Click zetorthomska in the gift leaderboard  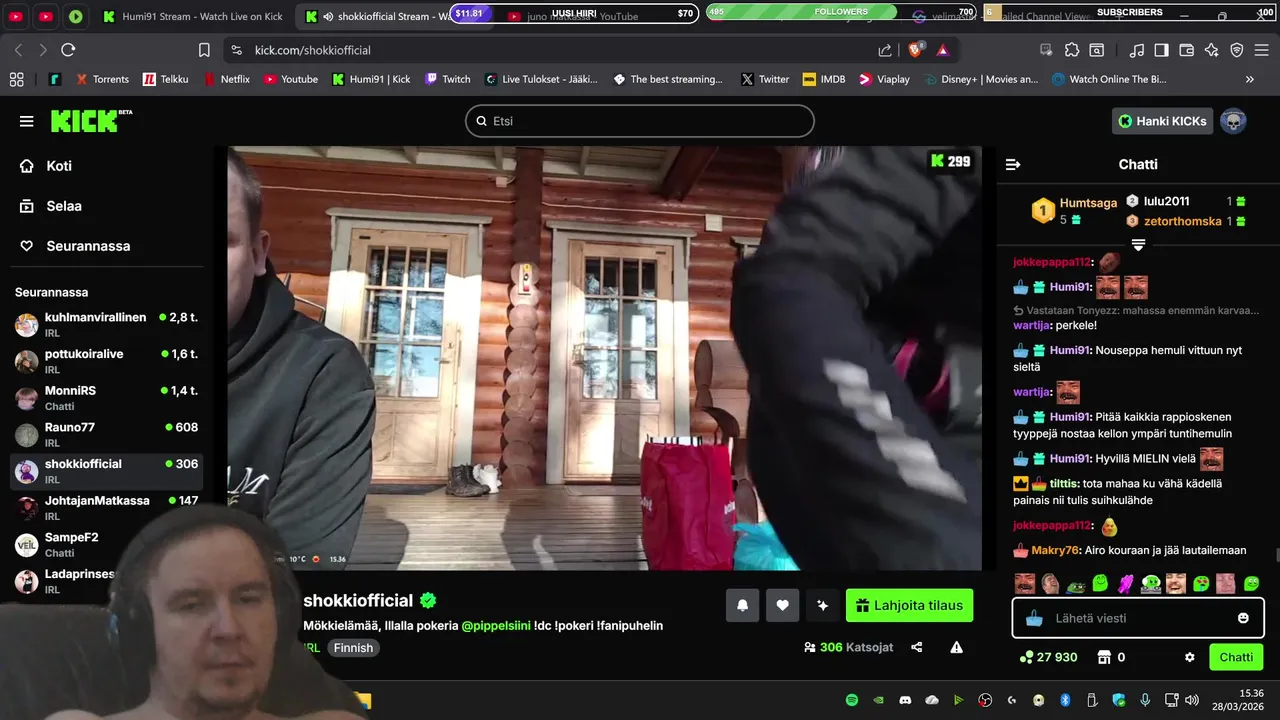pyautogui.click(x=1183, y=221)
